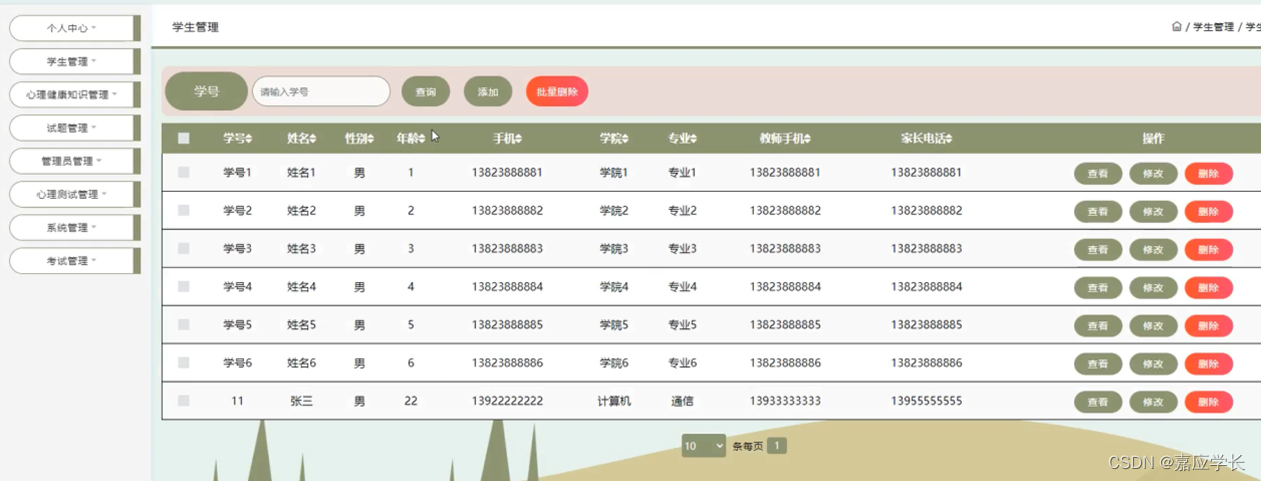Click 查看 for row 学号5

tap(1098, 326)
